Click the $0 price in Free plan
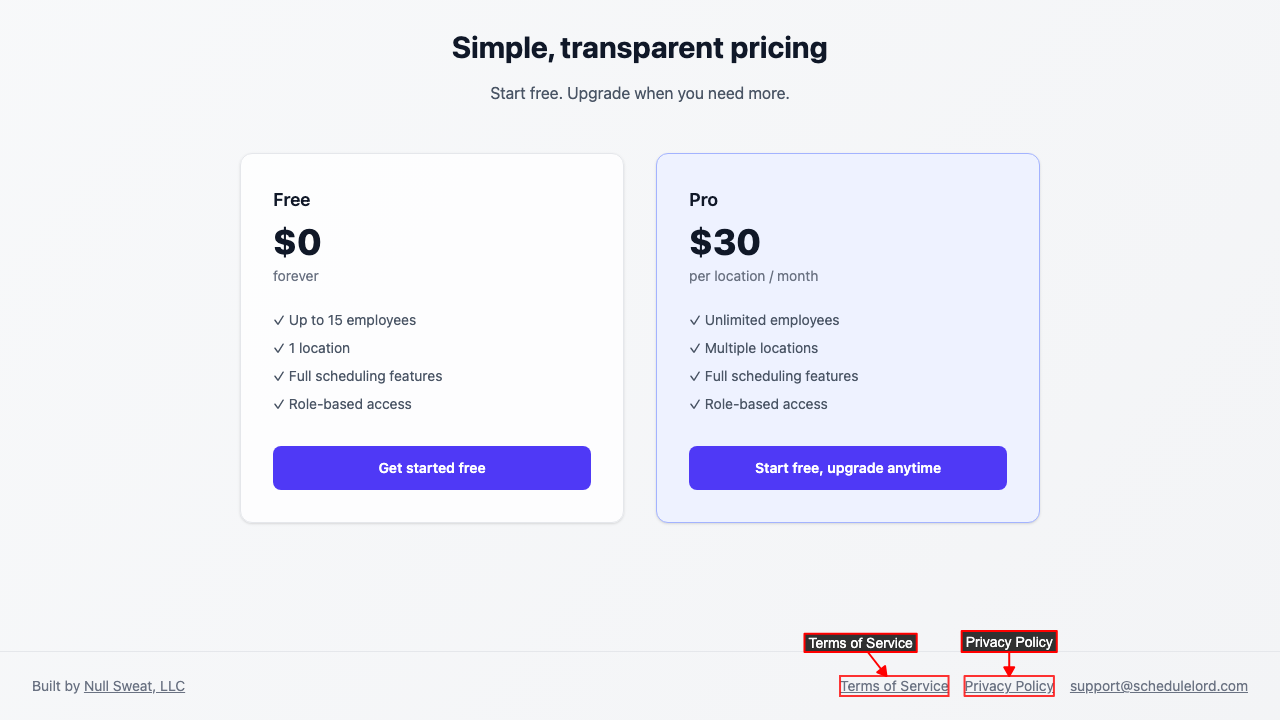This screenshot has height=720, width=1280. [297, 242]
